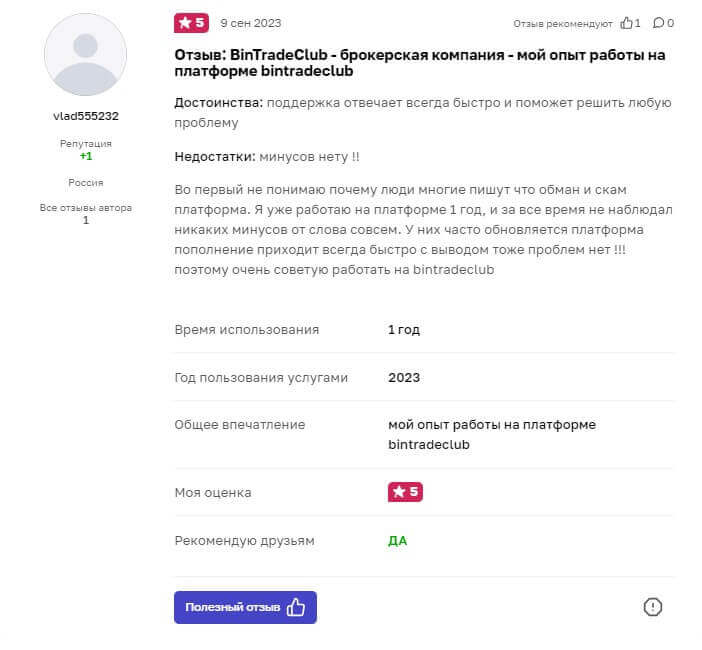Screen dimensions: 702x650
Task: Click the +1 reputation value
Action: (x=86, y=157)
